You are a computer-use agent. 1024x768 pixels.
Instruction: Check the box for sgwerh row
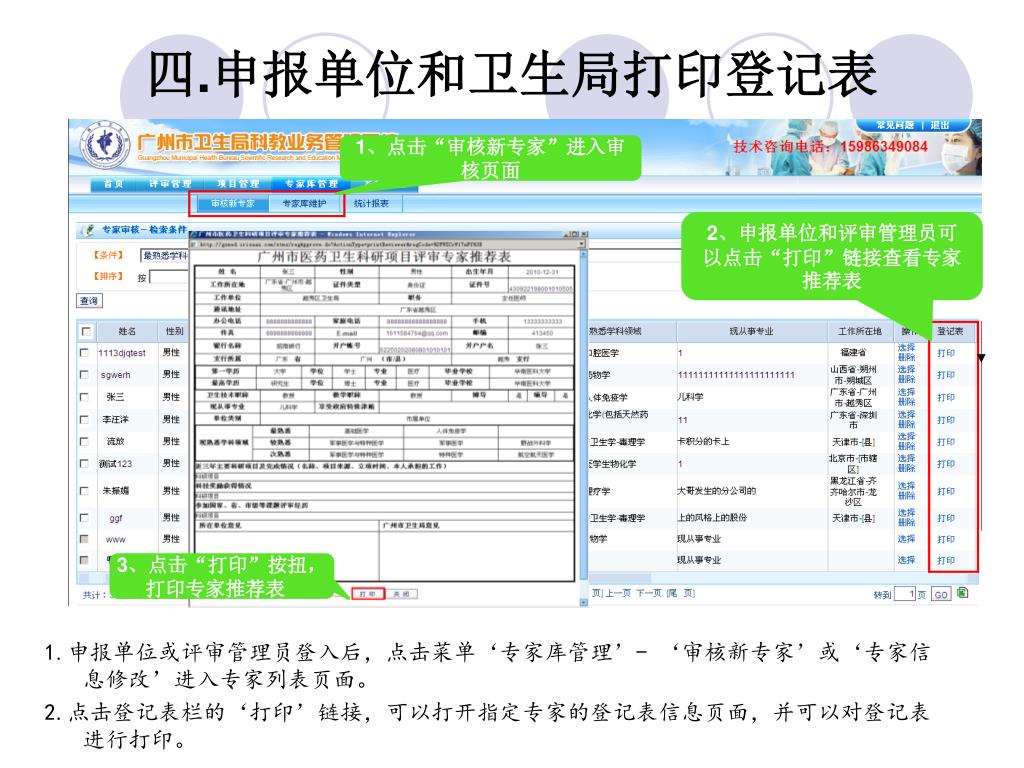[84, 375]
